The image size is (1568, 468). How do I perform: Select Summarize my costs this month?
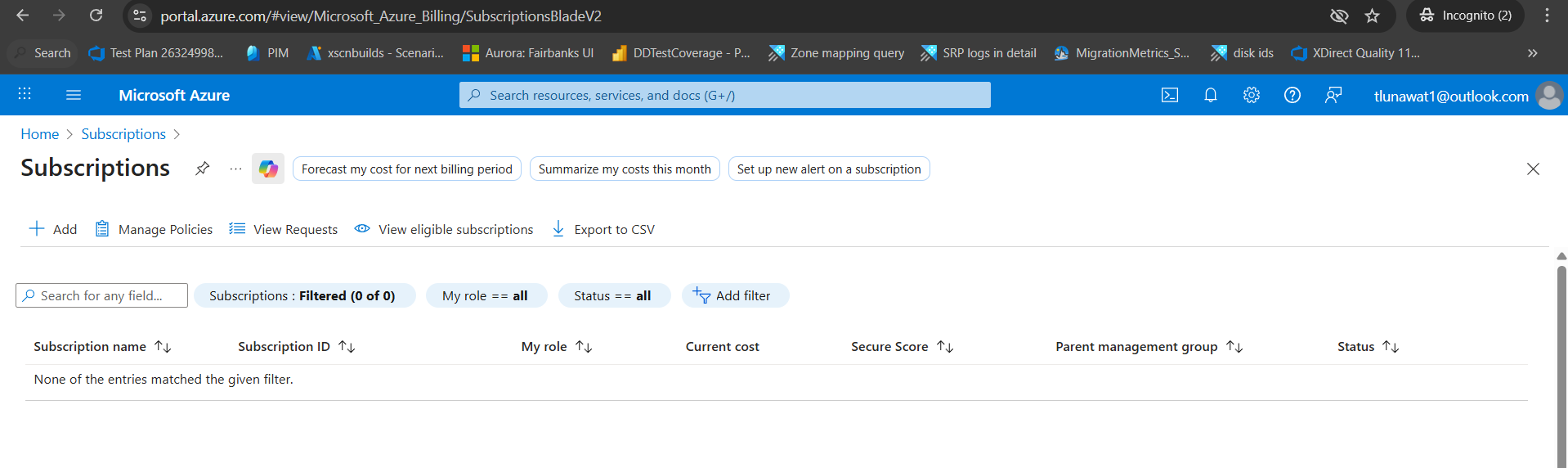click(x=625, y=169)
